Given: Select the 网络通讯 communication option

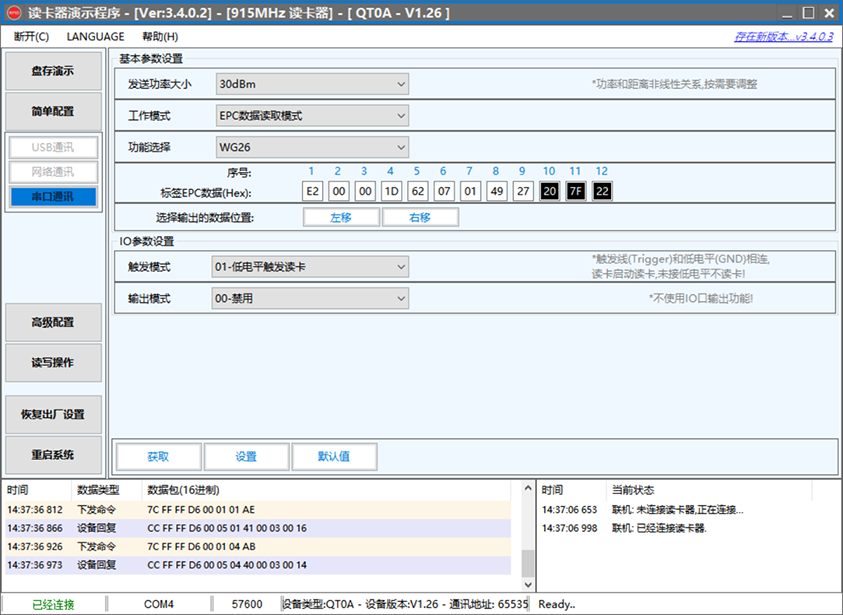Looking at the screenshot, I should tap(52, 172).
